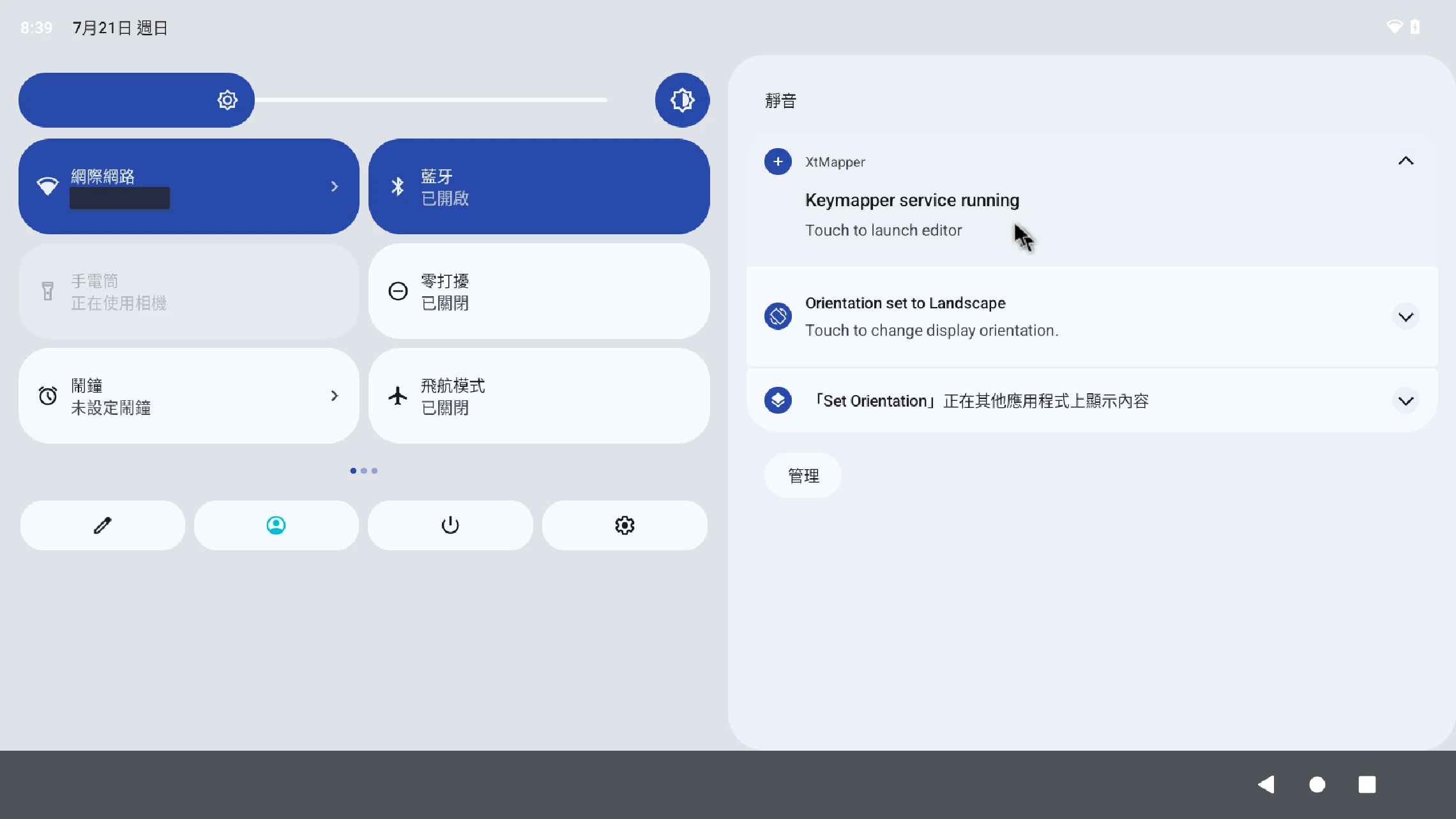
Task: Tap the power menu icon
Action: (x=450, y=525)
